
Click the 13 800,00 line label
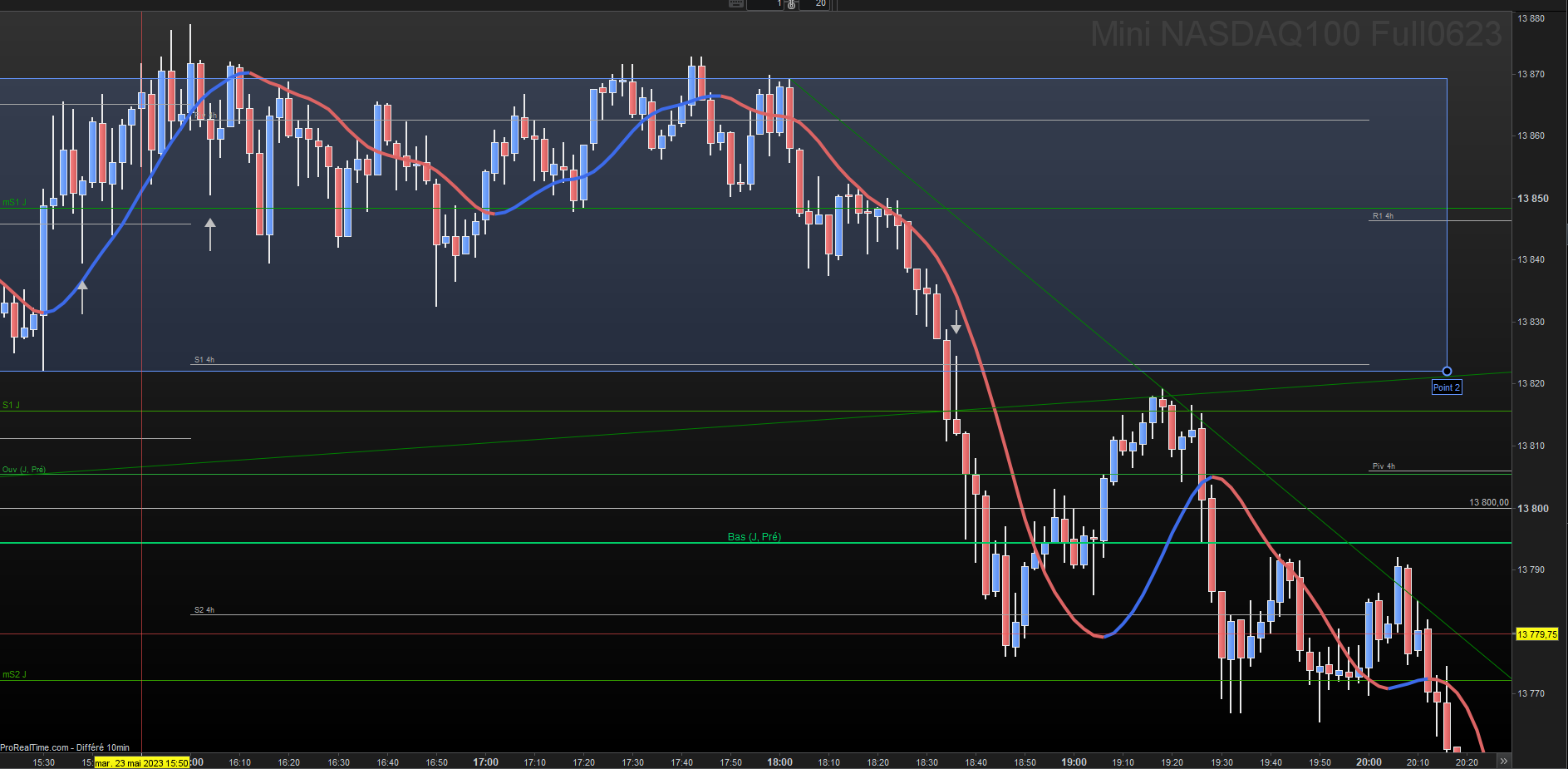coord(1489,502)
